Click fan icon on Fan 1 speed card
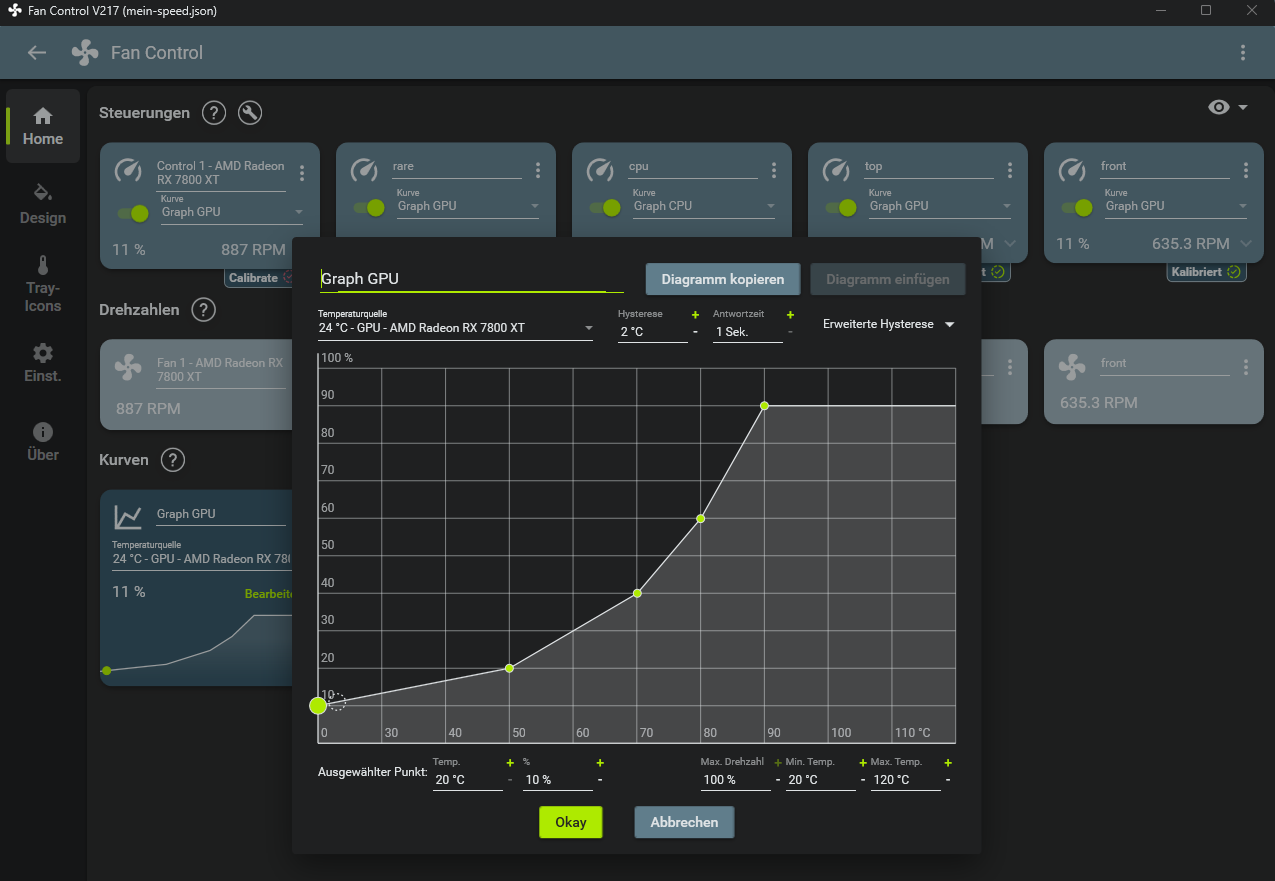The image size is (1275, 881). pos(128,367)
